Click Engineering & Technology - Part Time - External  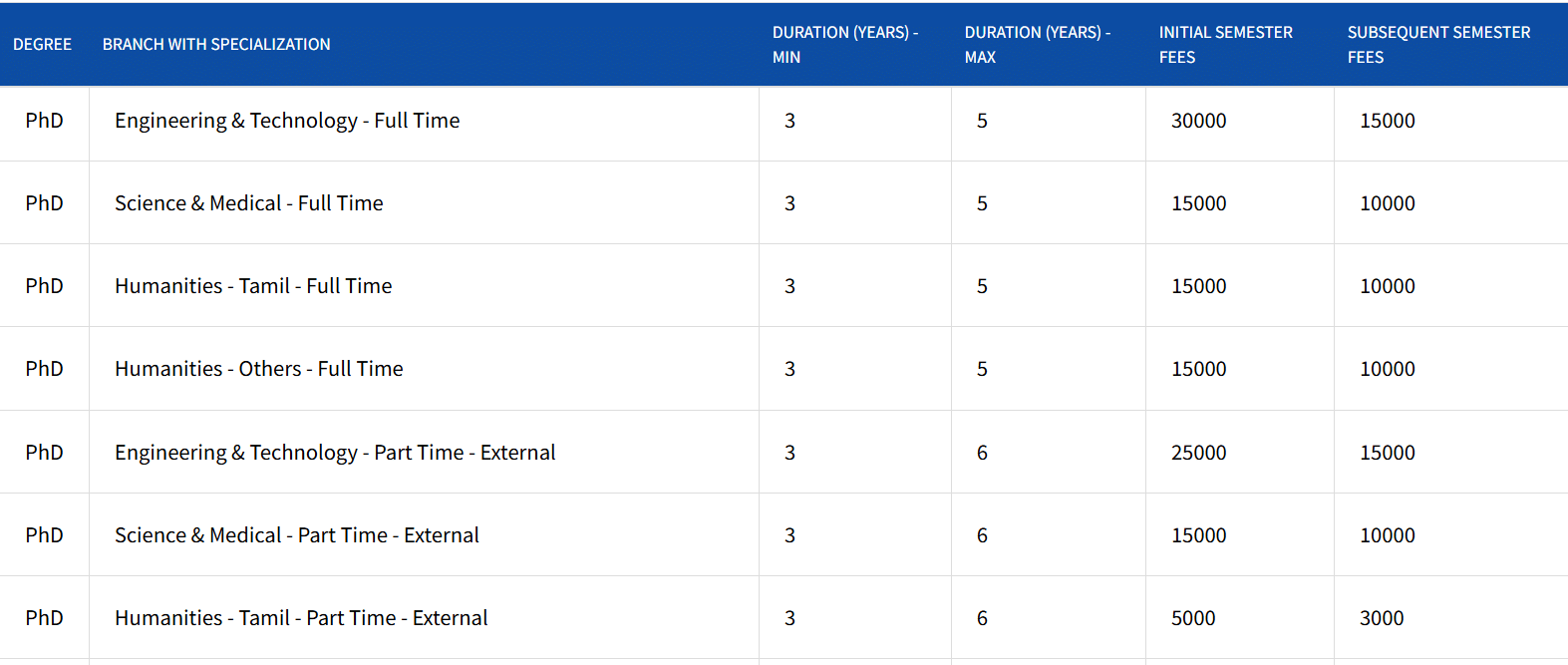pos(335,453)
